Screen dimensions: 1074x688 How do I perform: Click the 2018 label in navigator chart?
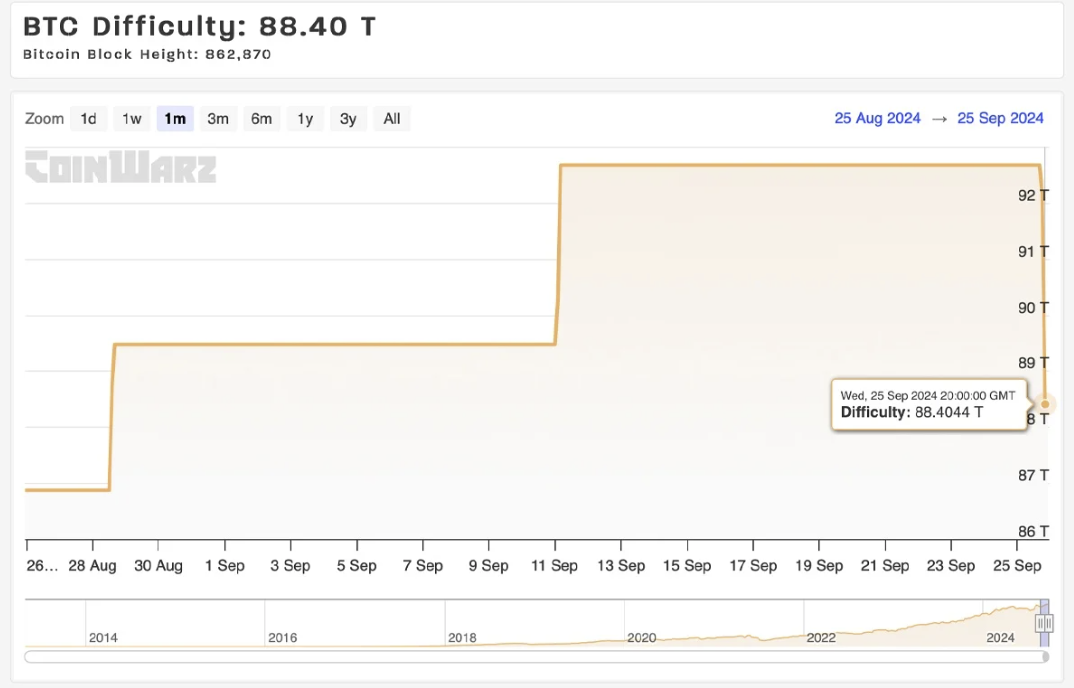[462, 637]
